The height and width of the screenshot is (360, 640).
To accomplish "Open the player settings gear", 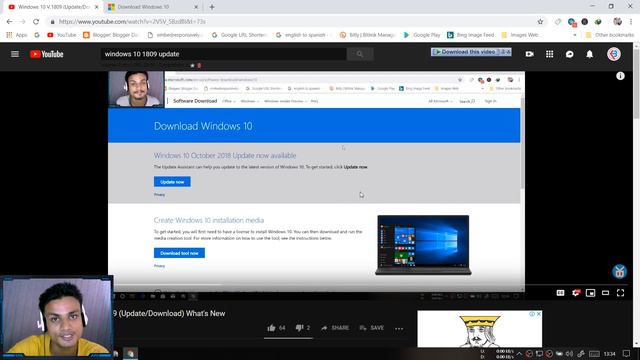I will [x=576, y=293].
